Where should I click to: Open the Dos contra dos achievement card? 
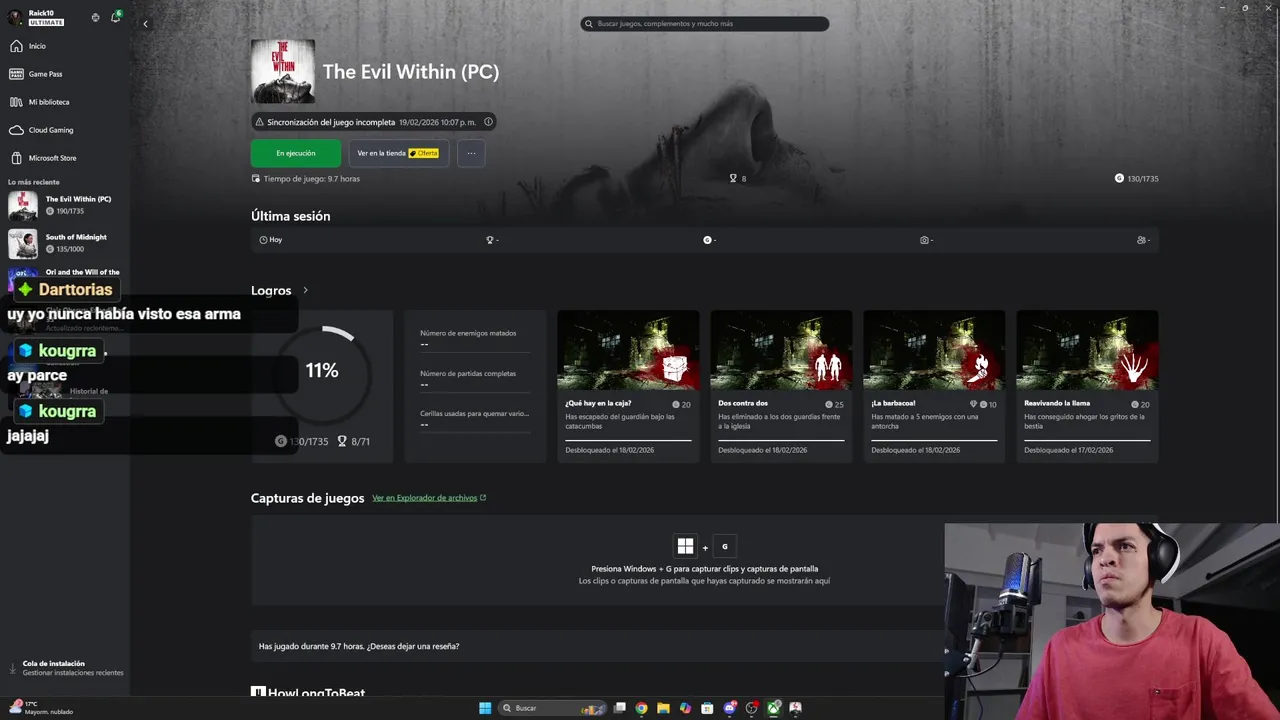pos(781,386)
